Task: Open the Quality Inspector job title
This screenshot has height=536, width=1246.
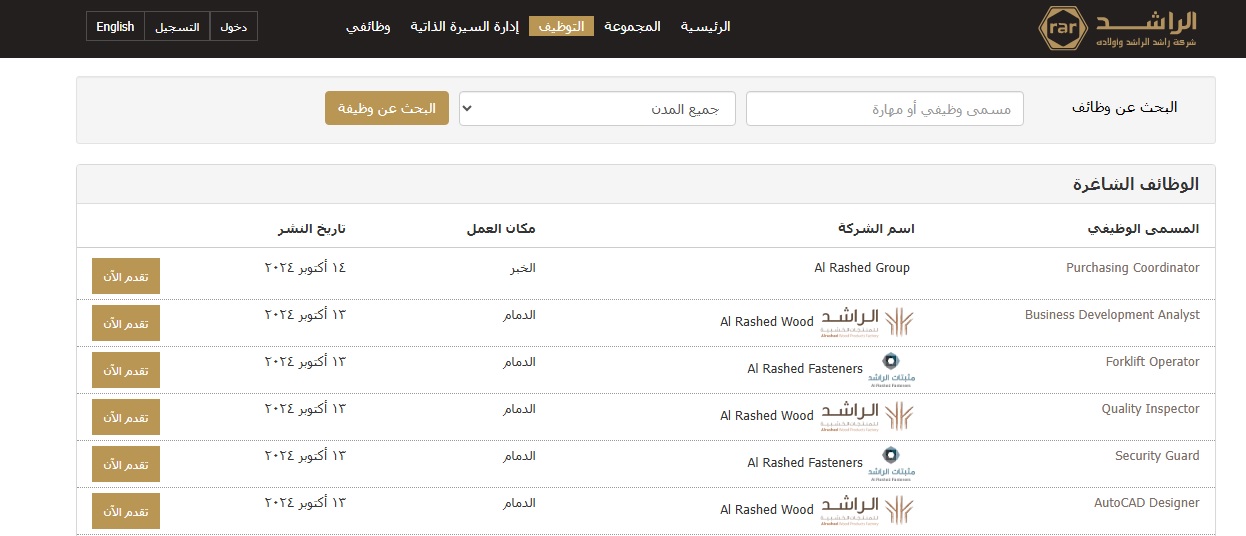Action: pos(1150,409)
